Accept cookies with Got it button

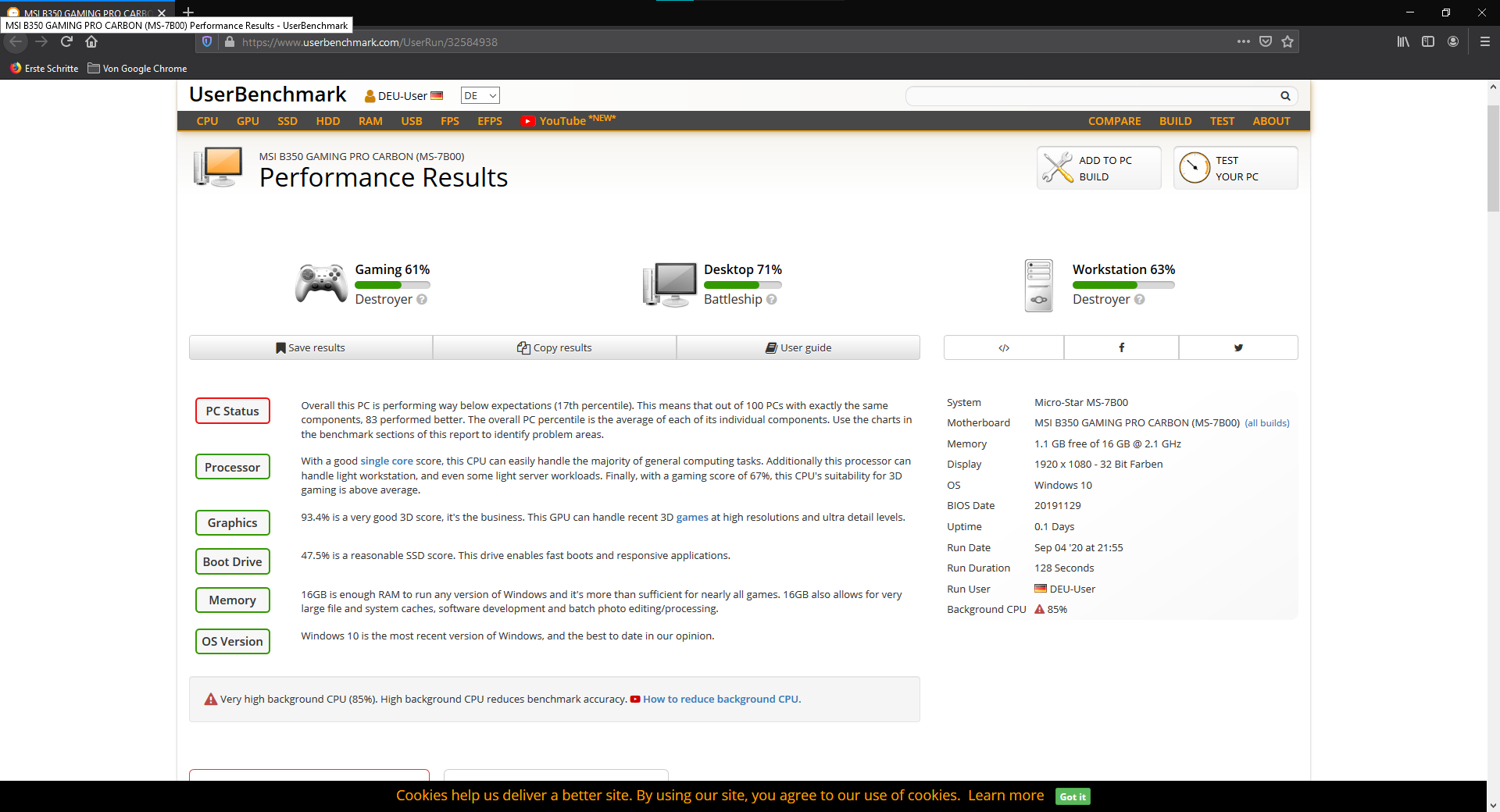point(1073,796)
